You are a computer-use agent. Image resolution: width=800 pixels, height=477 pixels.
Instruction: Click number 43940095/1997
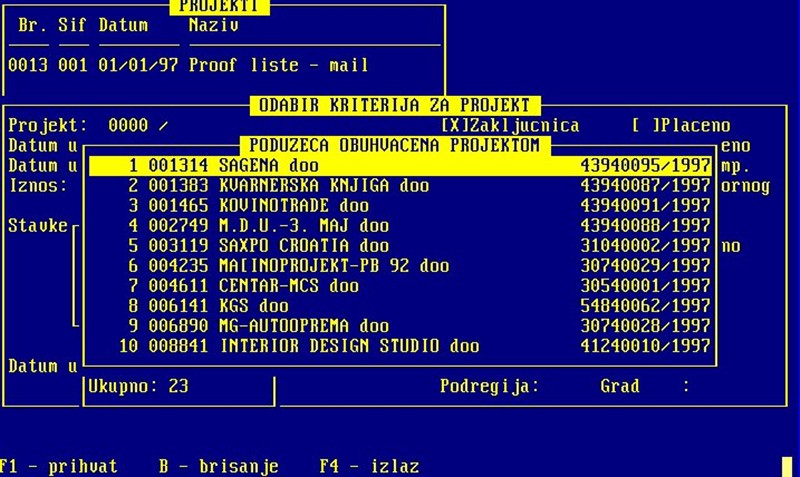645,166
